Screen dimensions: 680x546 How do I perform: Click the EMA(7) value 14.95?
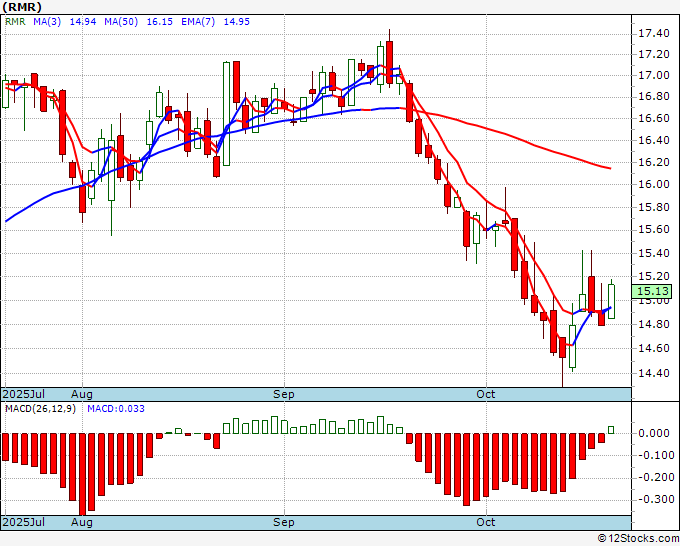(236, 22)
